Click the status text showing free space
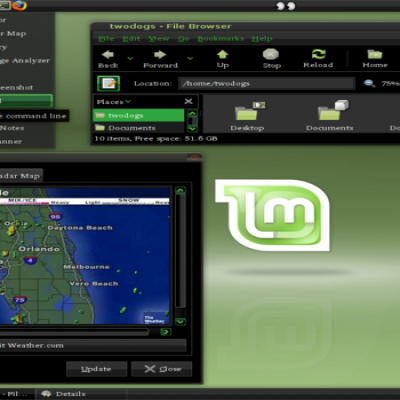The height and width of the screenshot is (400, 400). pos(156,139)
